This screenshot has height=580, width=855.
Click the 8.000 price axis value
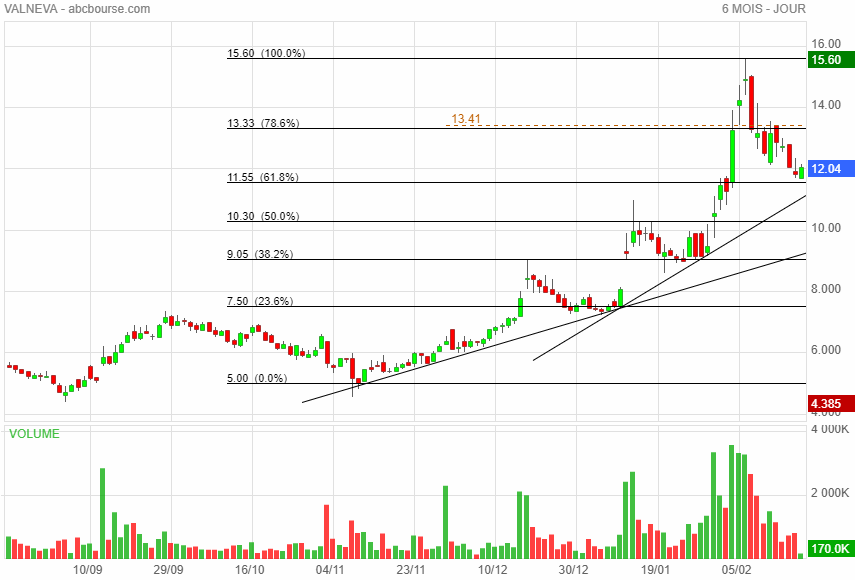826,288
